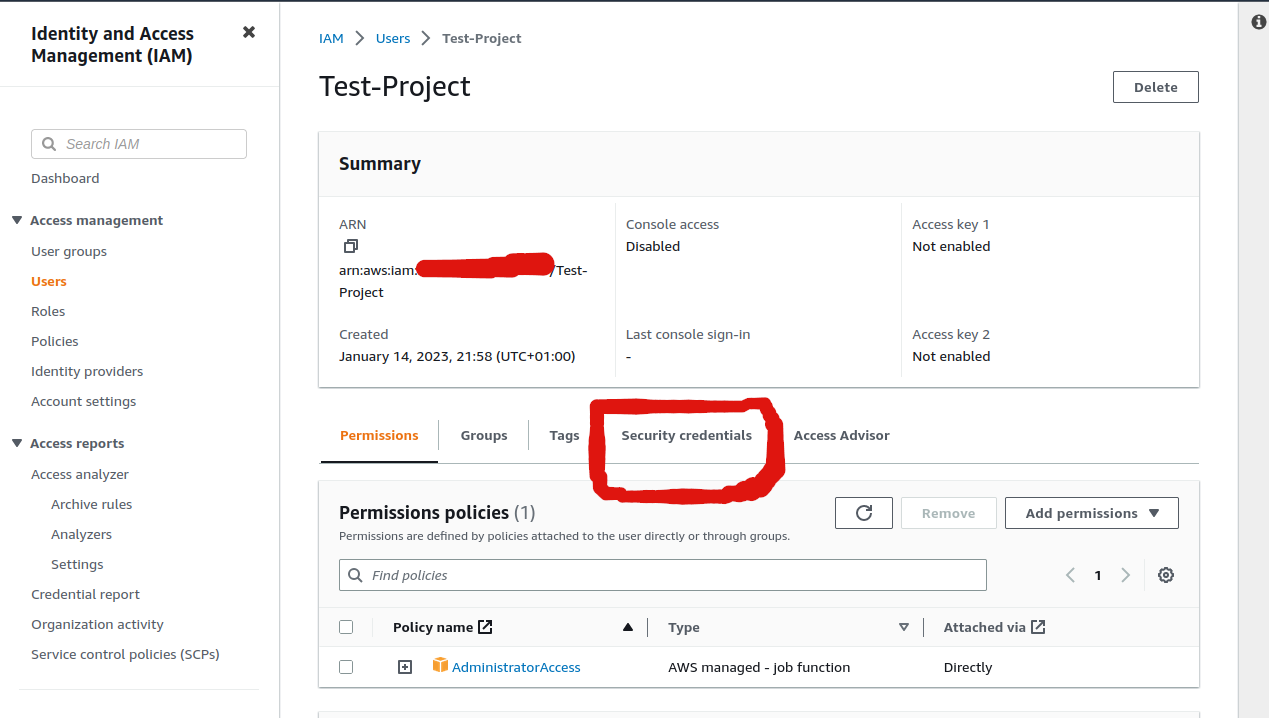Viewport: 1269px width, 718px height.
Task: Click the 'AWS managed - job function' cell
Action: click(x=759, y=667)
